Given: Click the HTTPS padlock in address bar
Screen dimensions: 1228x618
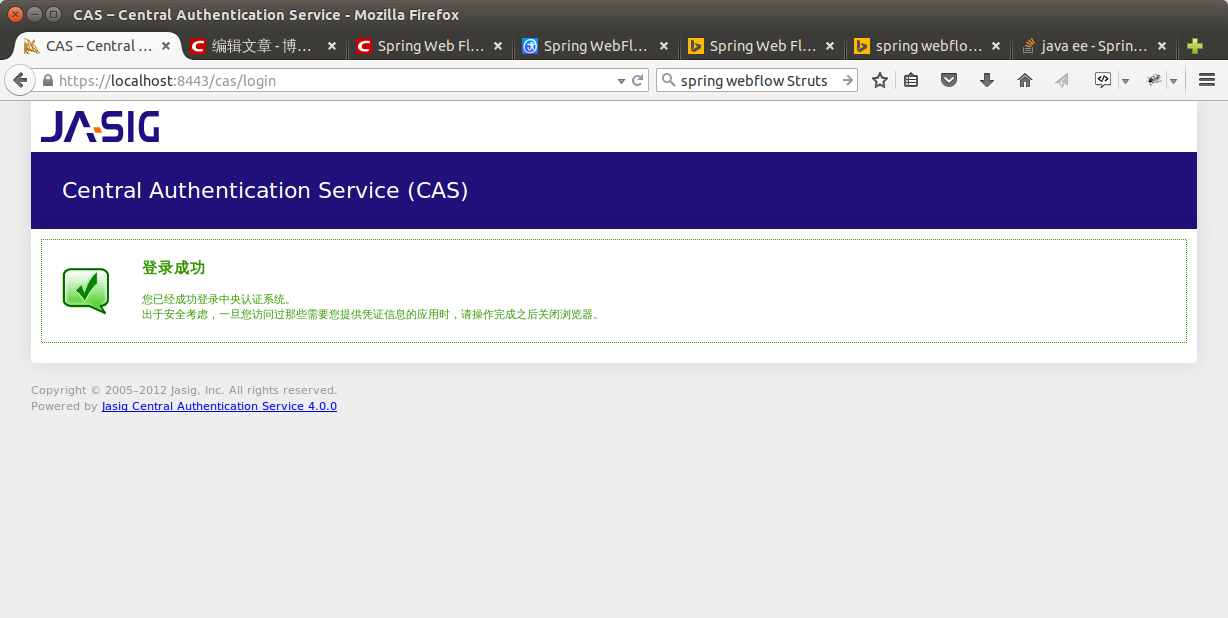Looking at the screenshot, I should [47, 79].
